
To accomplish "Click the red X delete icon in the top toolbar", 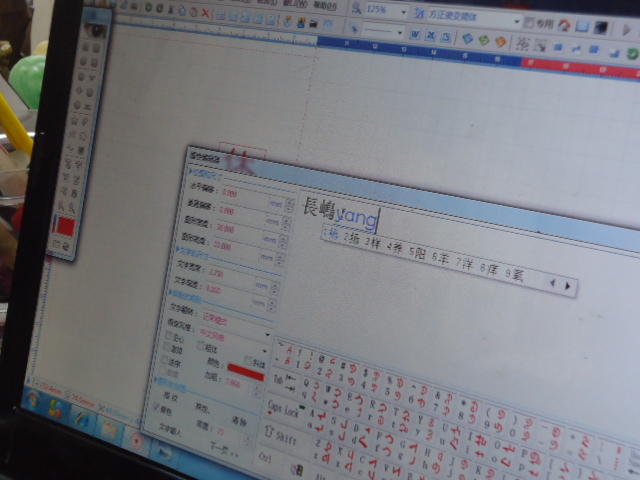I will pyautogui.click(x=206, y=13).
